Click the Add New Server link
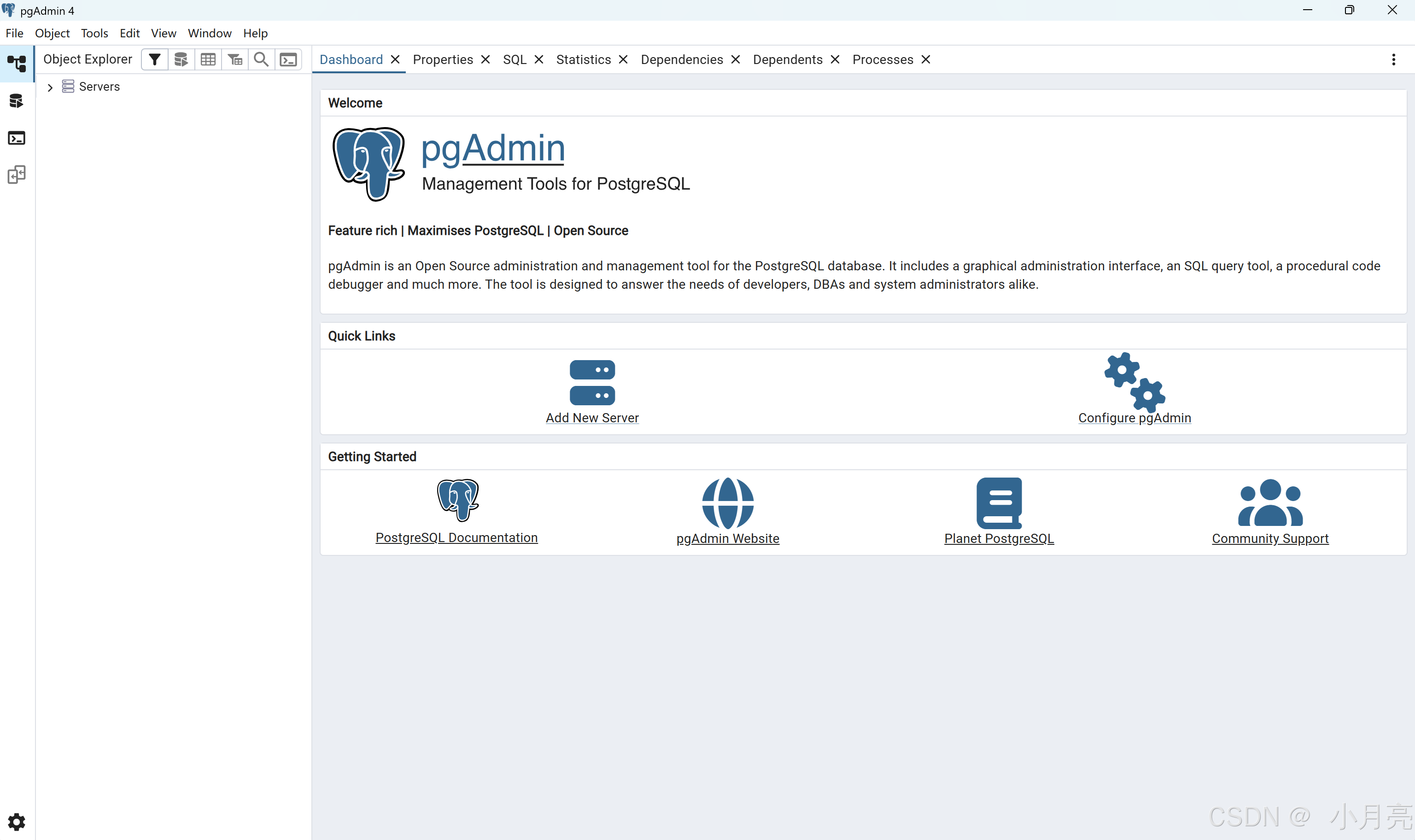 [x=592, y=418]
